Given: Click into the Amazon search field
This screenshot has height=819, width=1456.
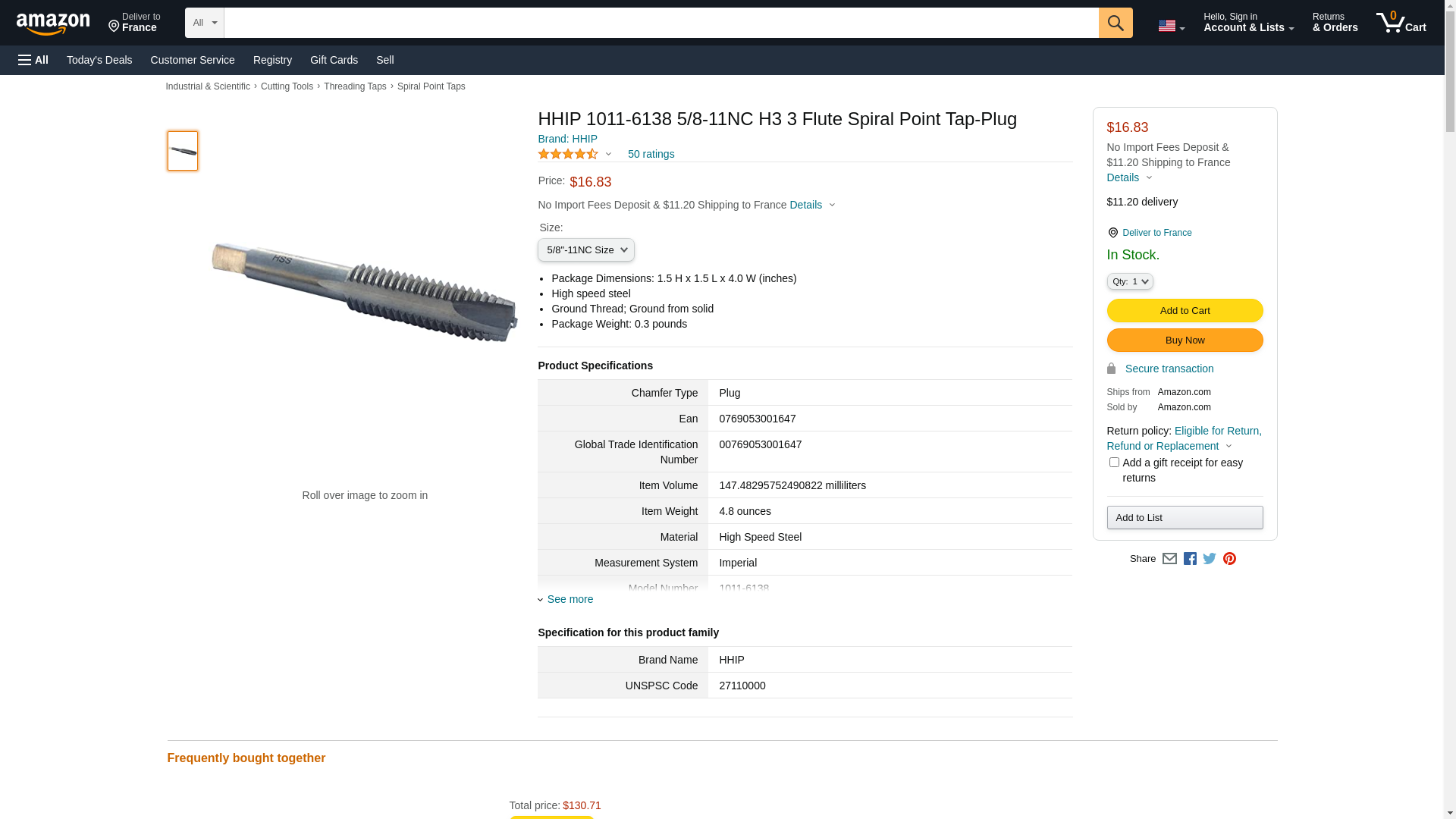Looking at the screenshot, I should point(661,23).
